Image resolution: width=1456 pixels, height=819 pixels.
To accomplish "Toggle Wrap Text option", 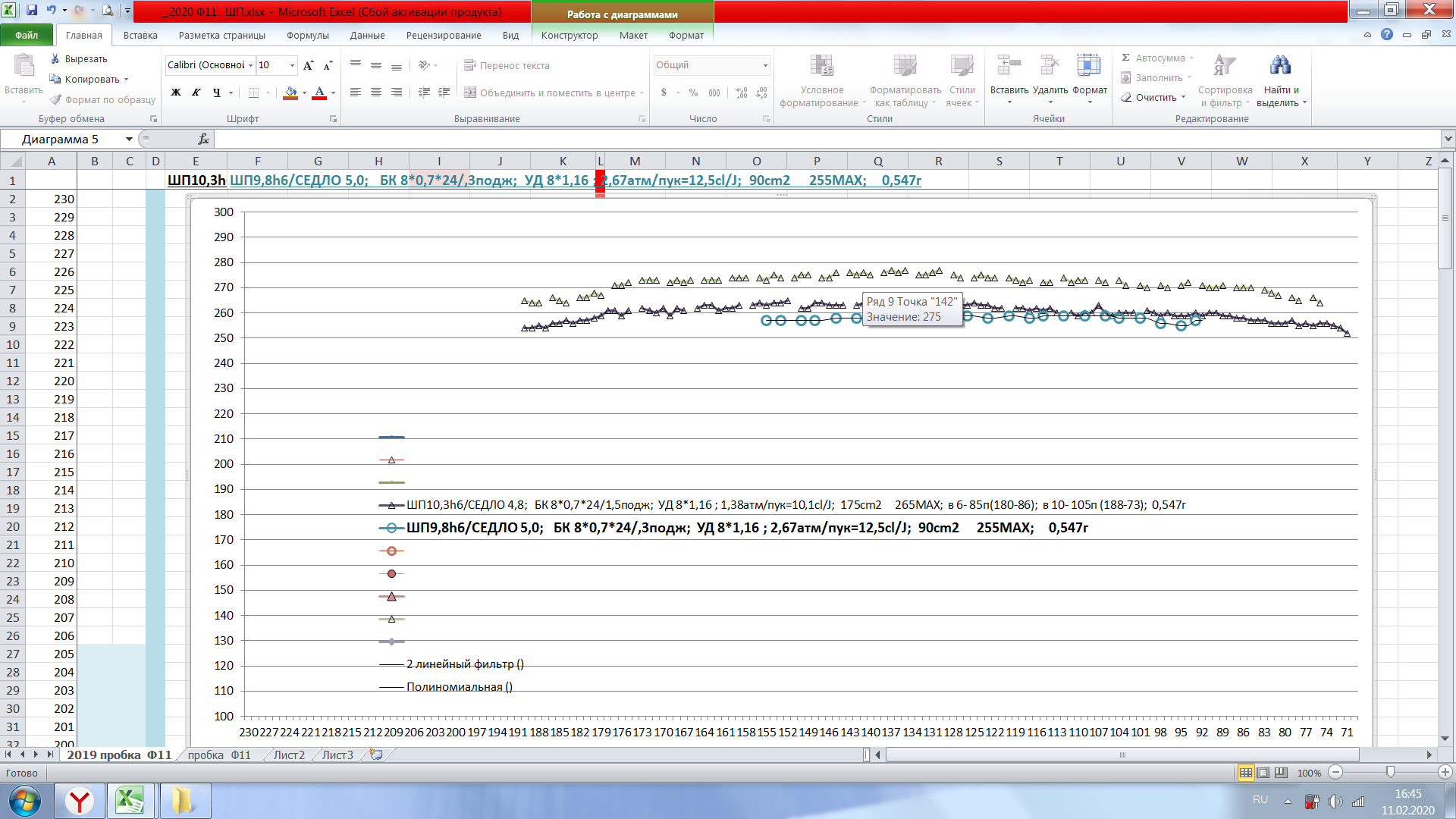I will (x=507, y=65).
